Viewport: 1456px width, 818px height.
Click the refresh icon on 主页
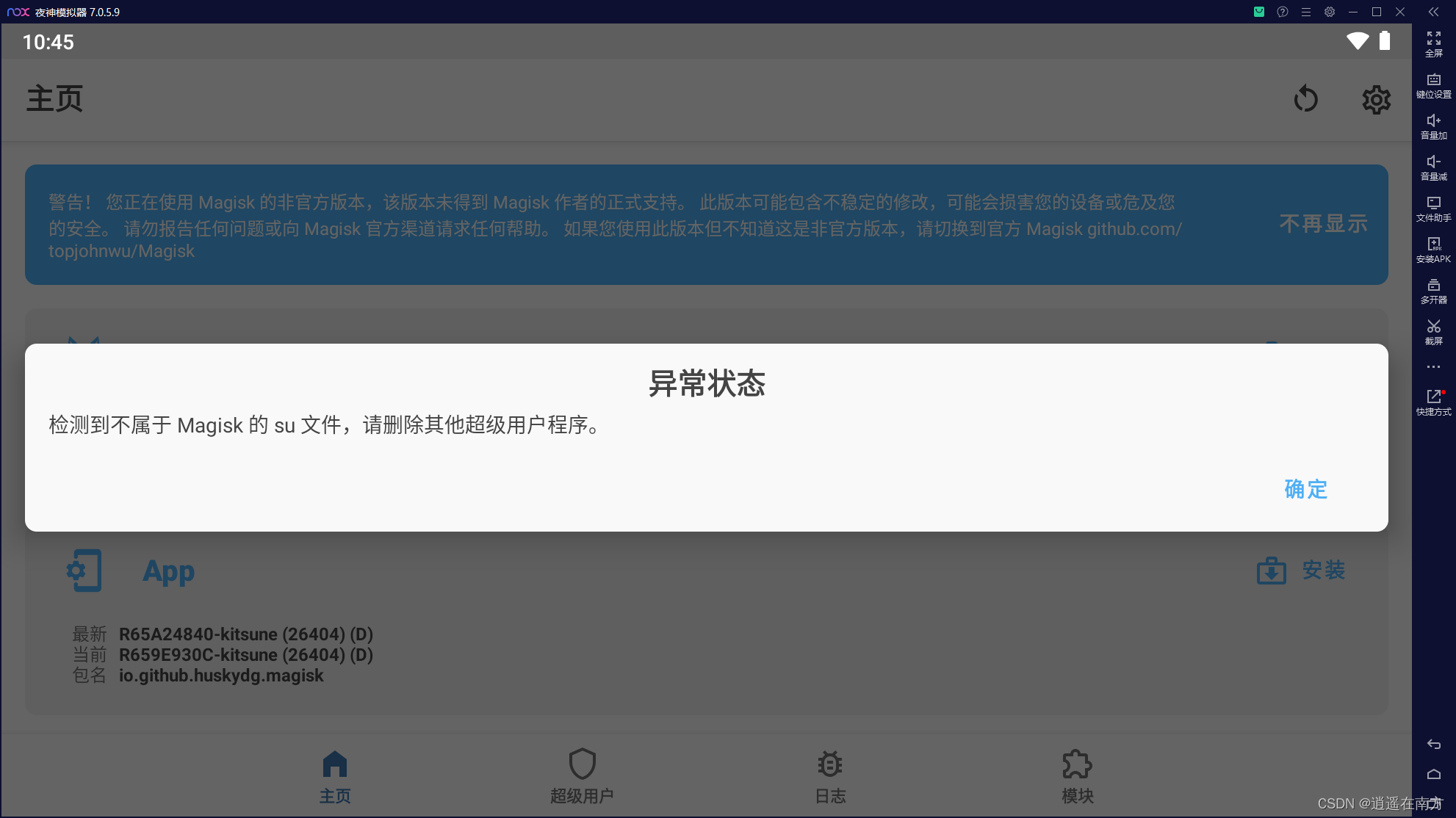click(x=1305, y=98)
